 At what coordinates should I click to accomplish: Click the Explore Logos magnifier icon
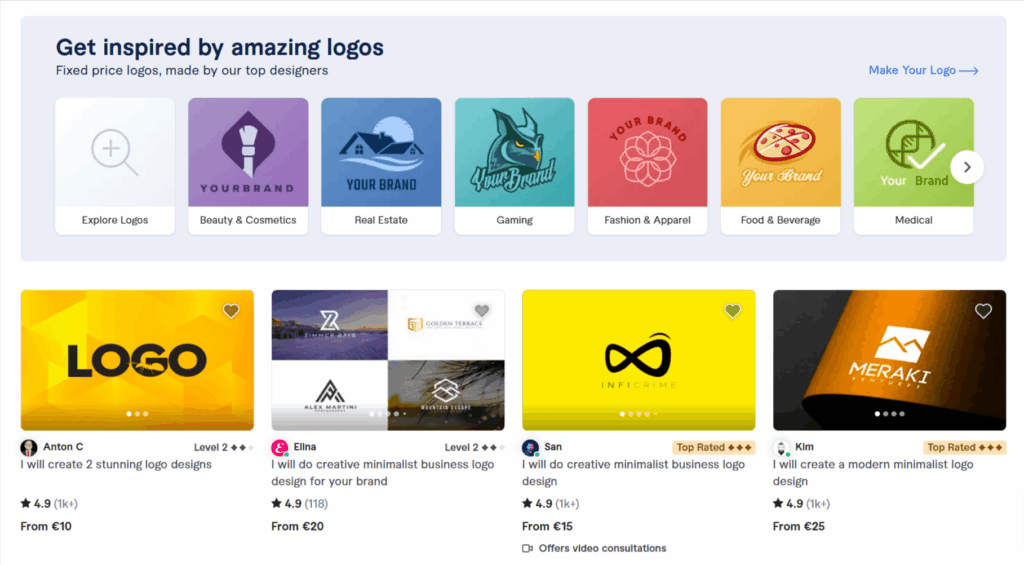pyautogui.click(x=114, y=152)
